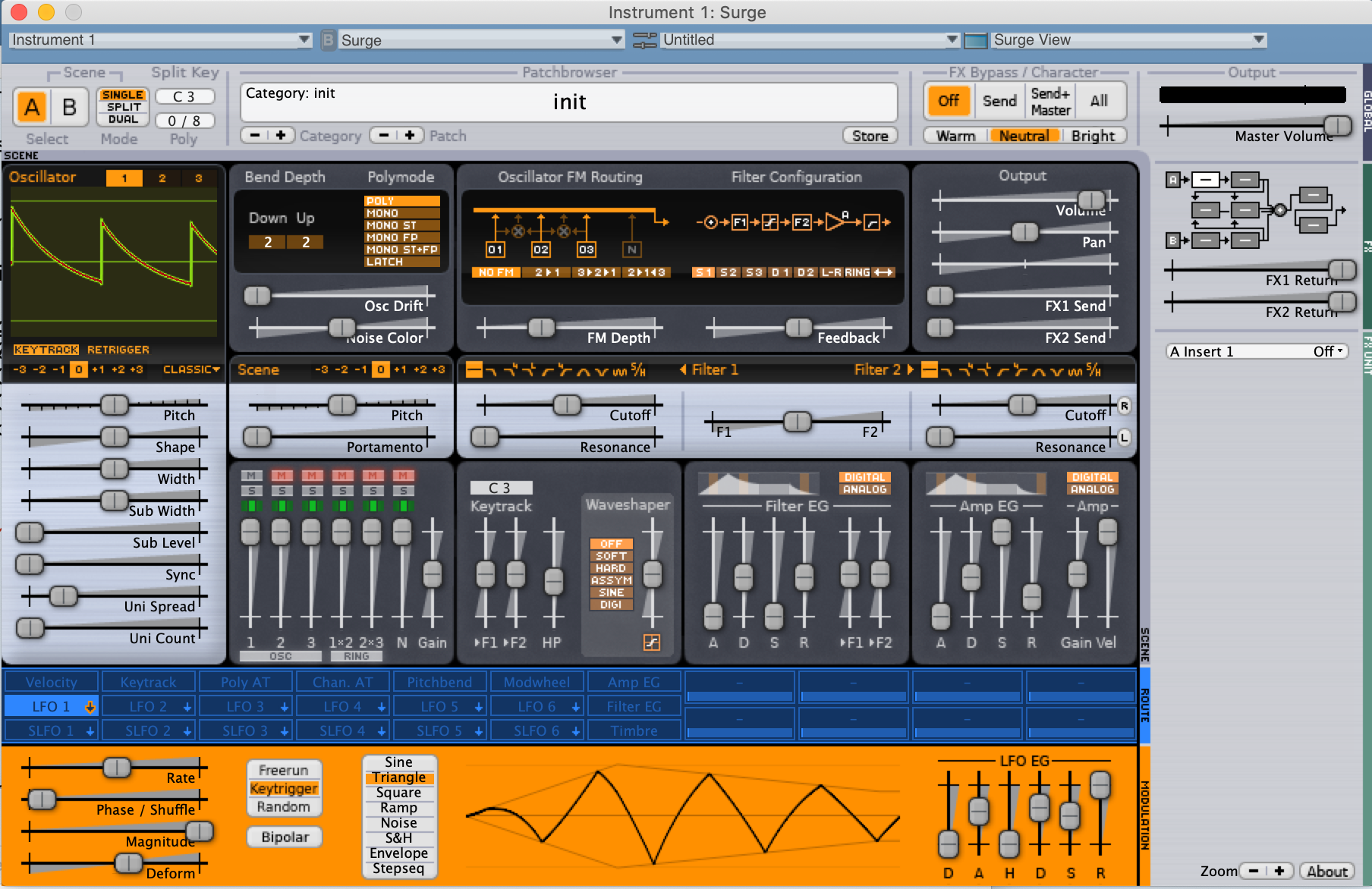Click the noise N box in FM routing
Viewport: 1372px width, 889px height.
631,250
